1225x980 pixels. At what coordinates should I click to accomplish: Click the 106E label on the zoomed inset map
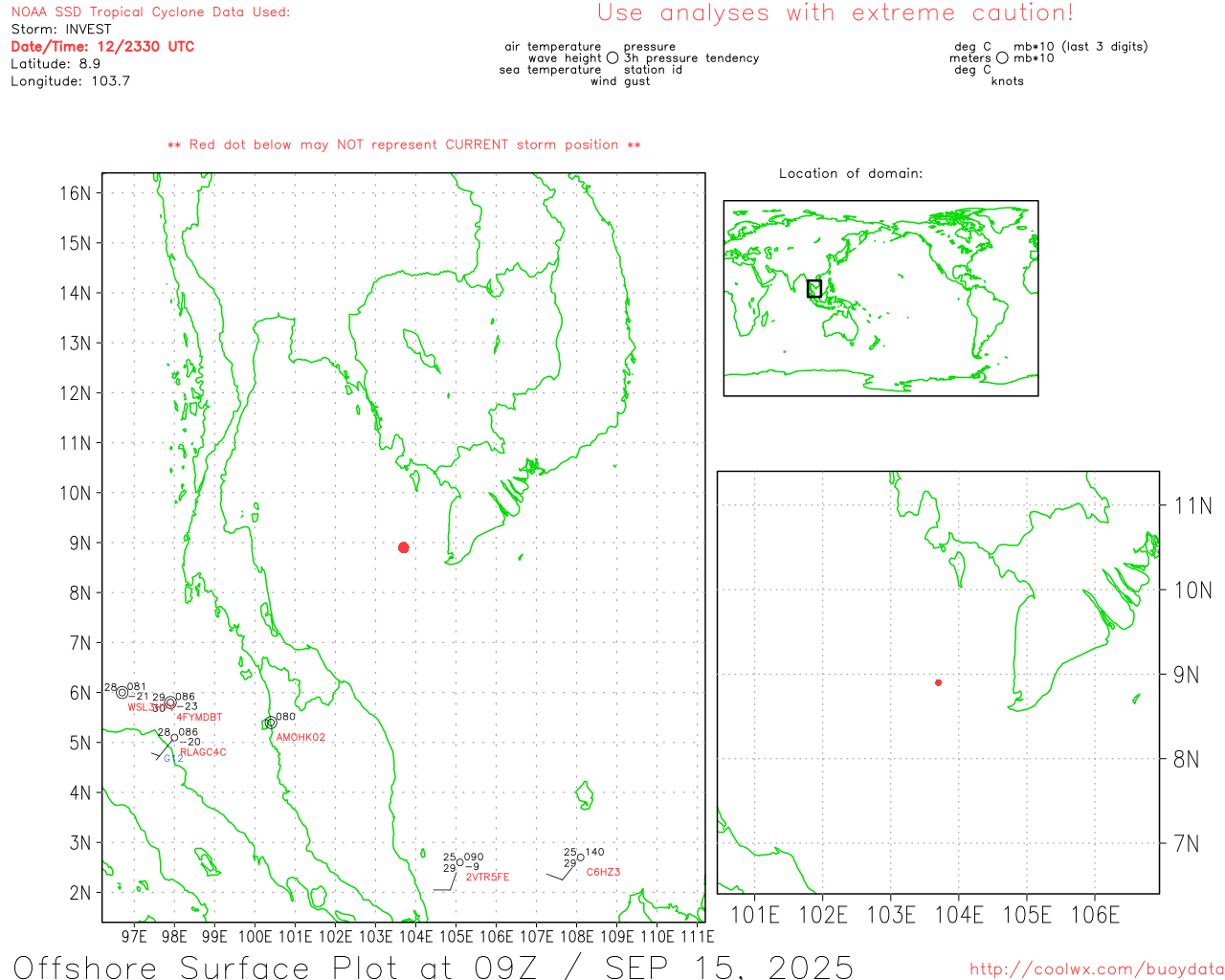click(x=1095, y=916)
